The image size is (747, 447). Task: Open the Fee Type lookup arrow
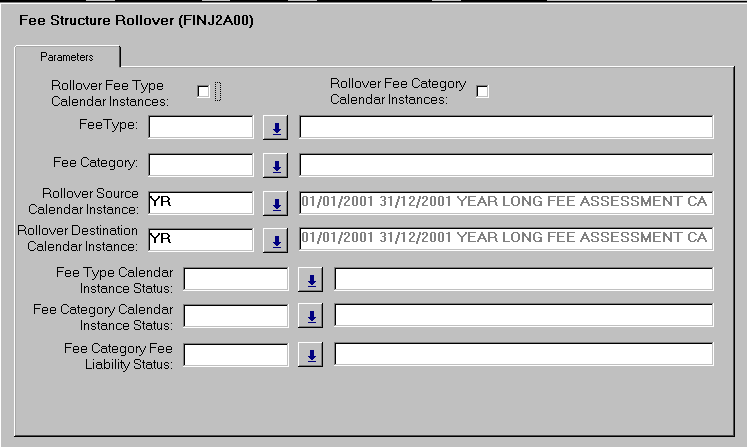[x=276, y=127]
